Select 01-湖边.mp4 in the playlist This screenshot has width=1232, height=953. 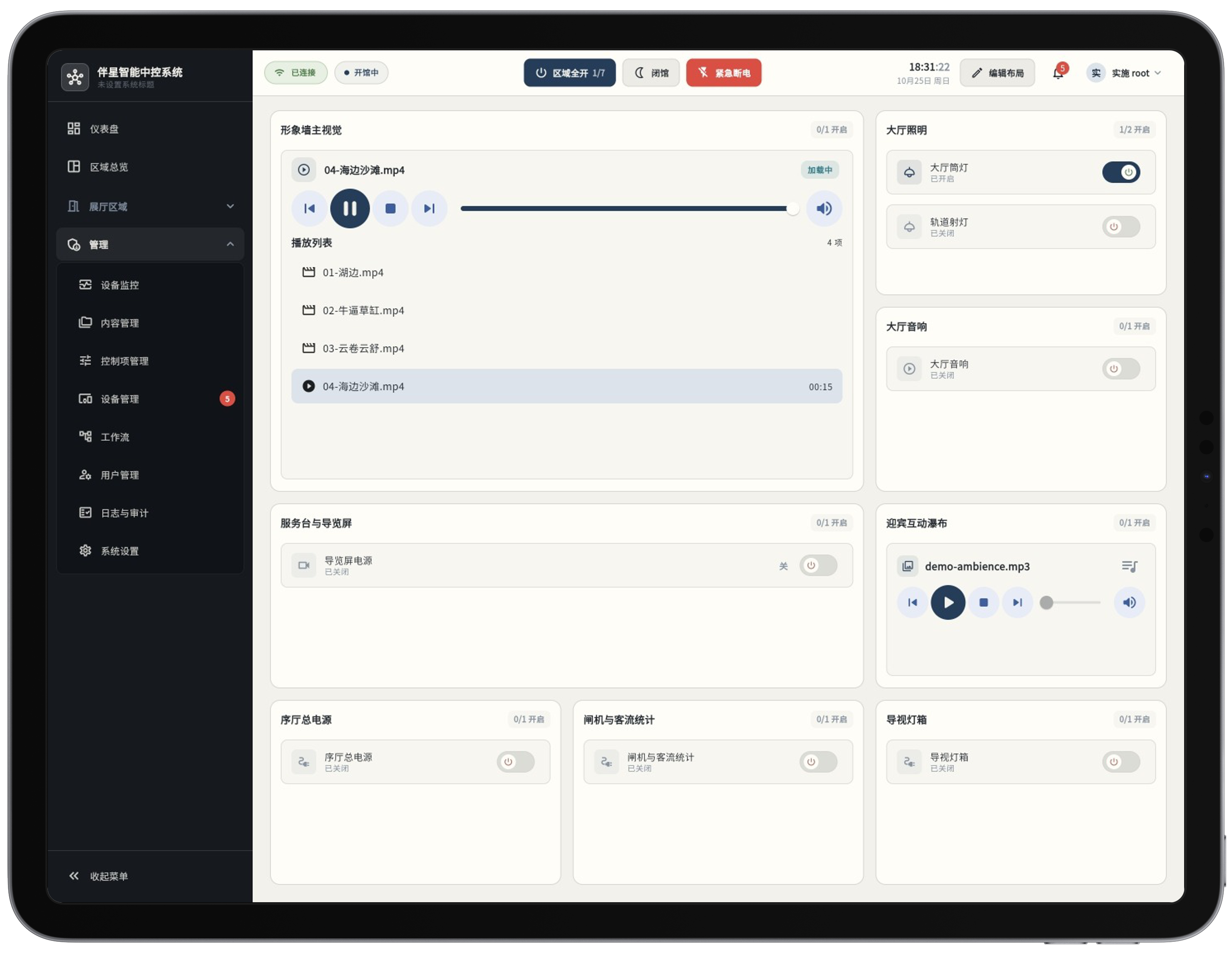coord(566,272)
